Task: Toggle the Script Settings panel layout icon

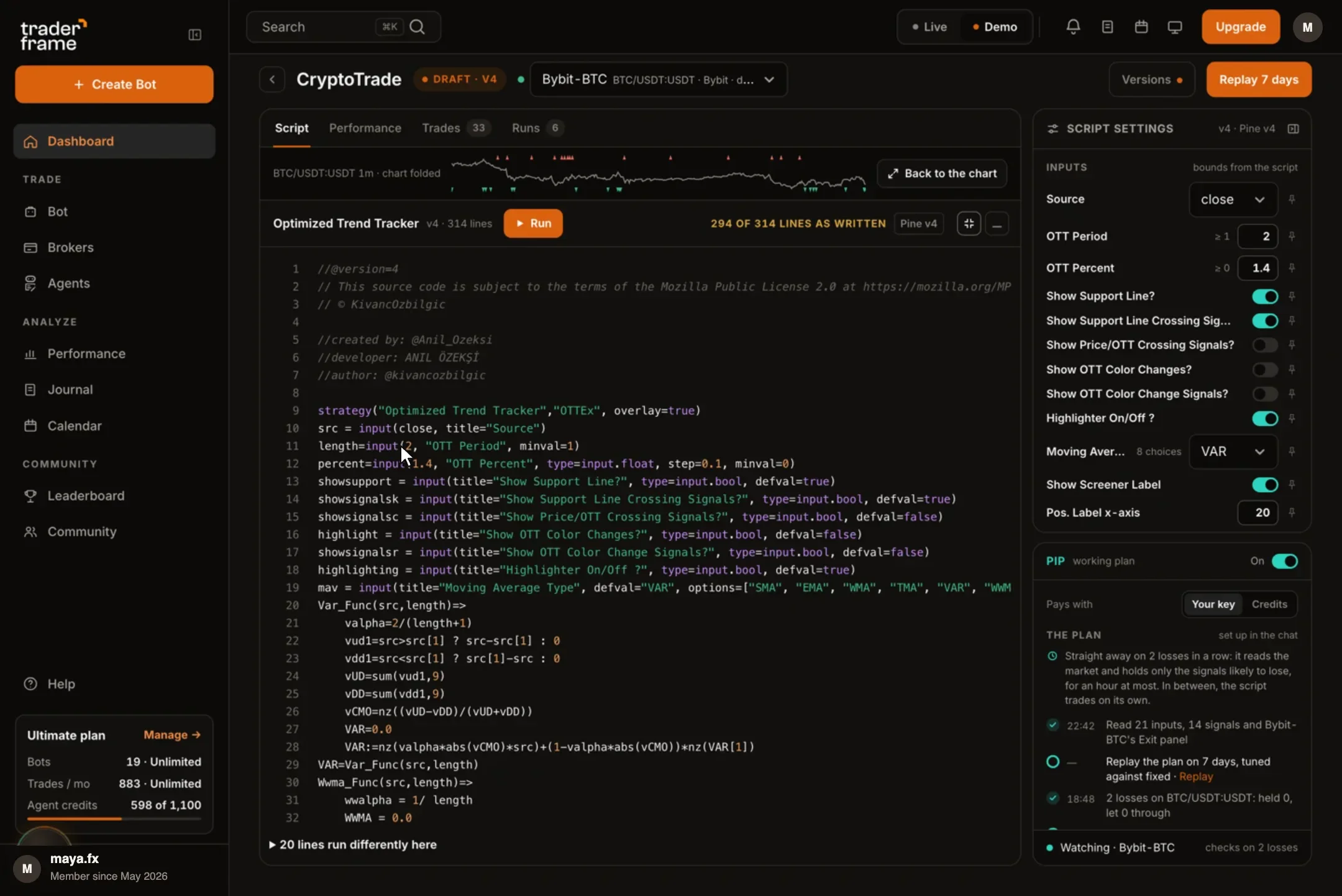Action: click(1293, 129)
